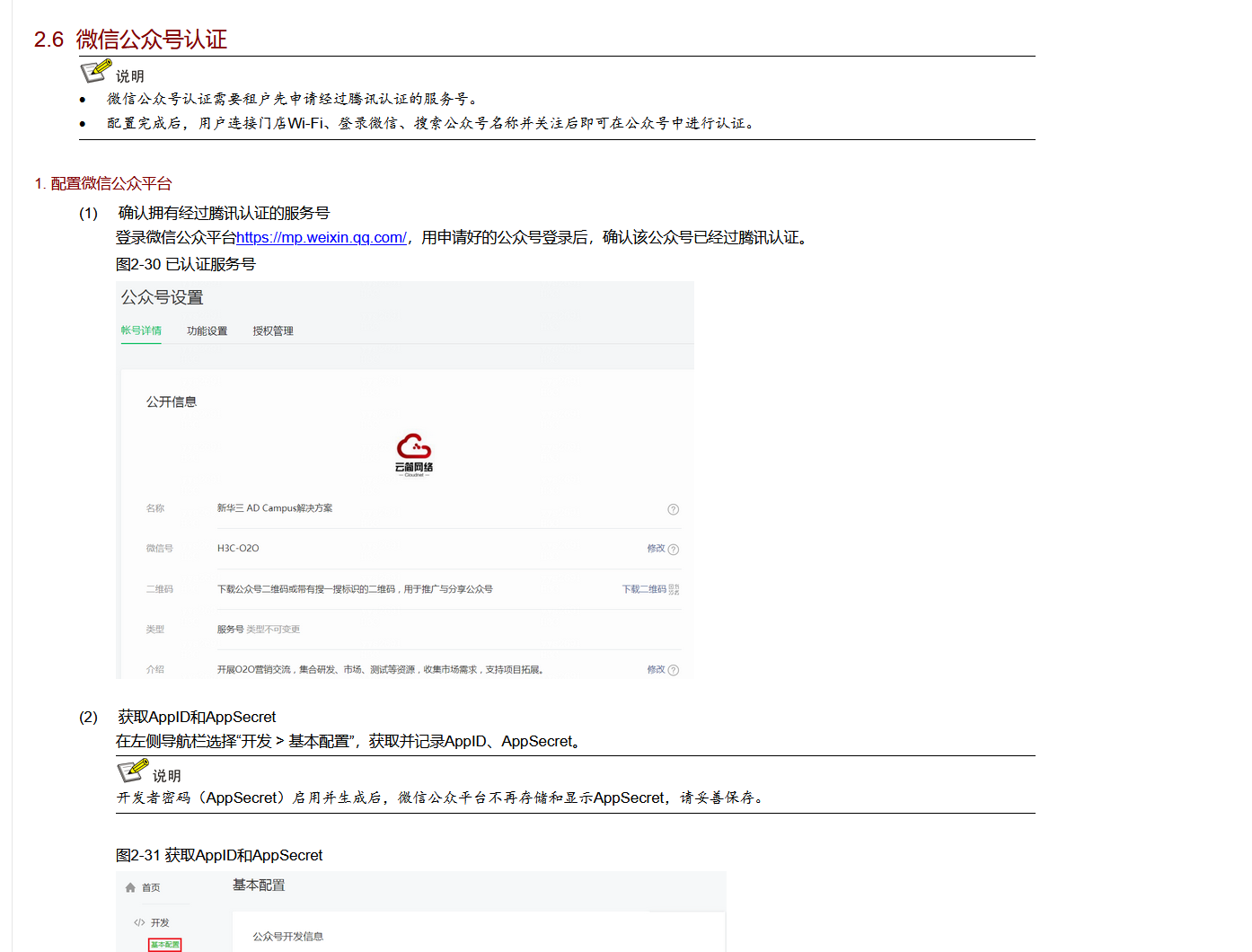Click the heading 1. 配置微信公众平台
The width and height of the screenshot is (1252, 952).
(103, 183)
